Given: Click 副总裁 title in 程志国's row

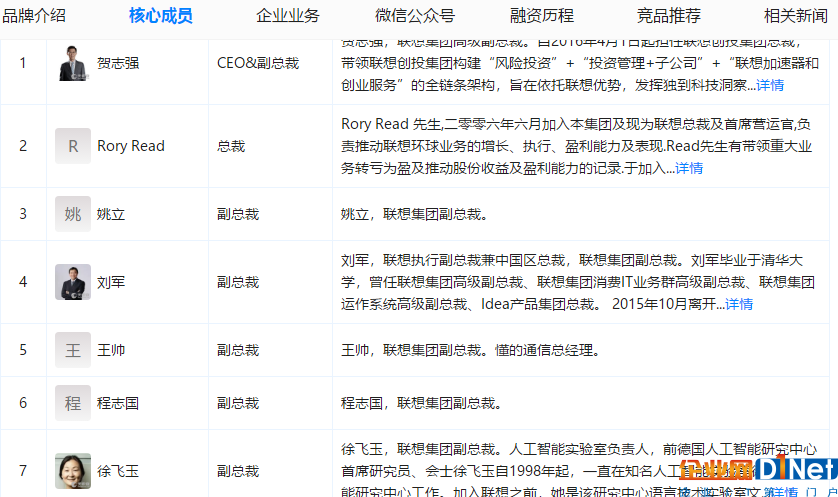Looking at the screenshot, I should click(x=238, y=403).
